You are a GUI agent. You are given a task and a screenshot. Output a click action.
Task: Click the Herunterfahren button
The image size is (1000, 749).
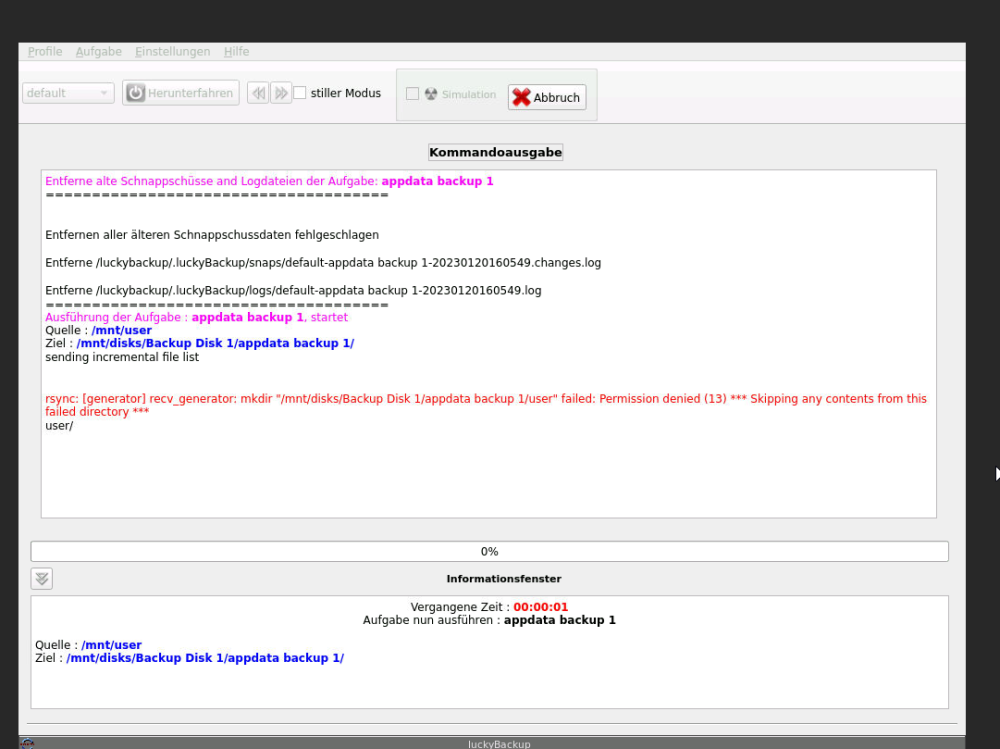(x=180, y=93)
